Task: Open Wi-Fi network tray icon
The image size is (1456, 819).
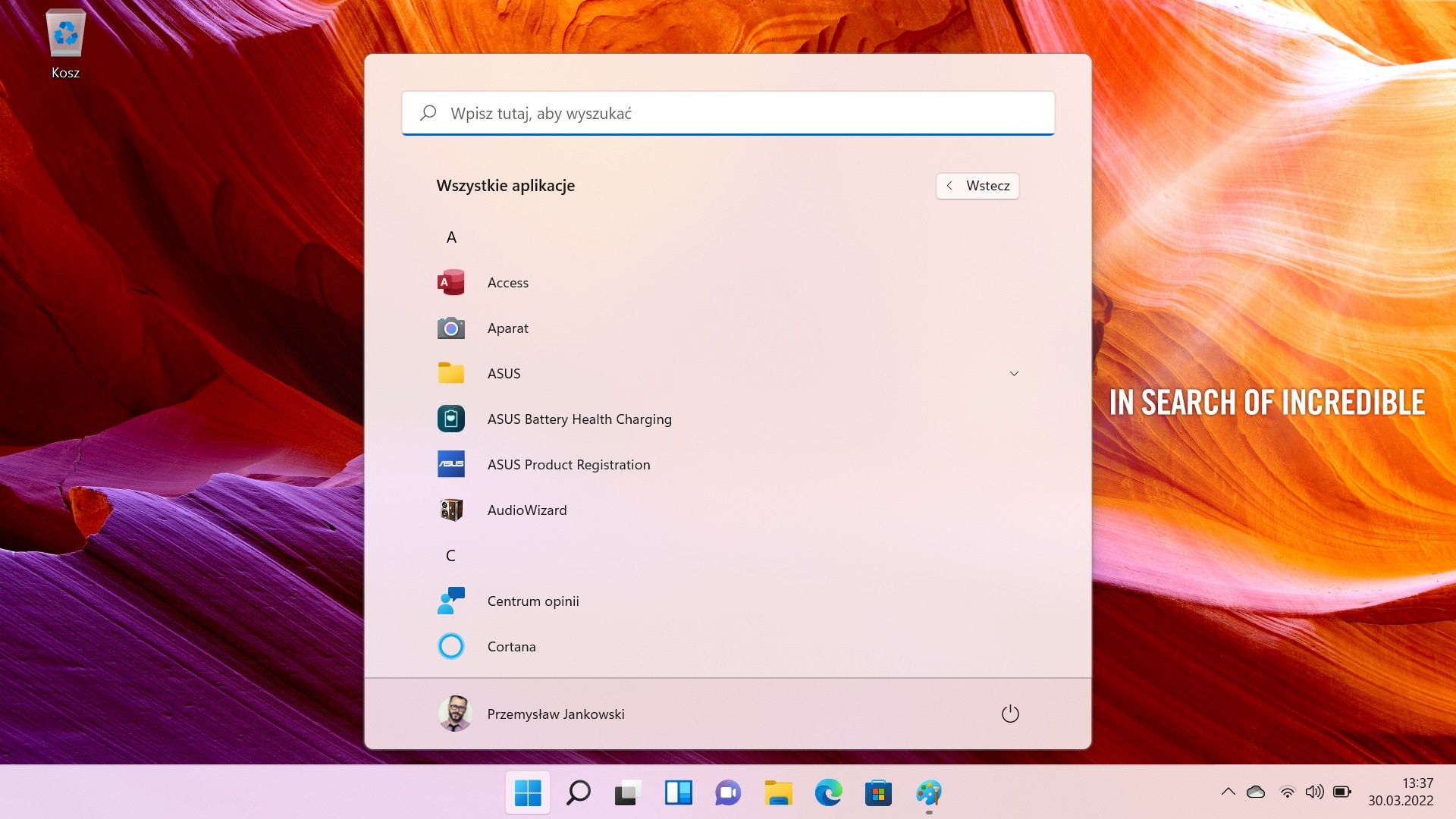Action: (1287, 792)
